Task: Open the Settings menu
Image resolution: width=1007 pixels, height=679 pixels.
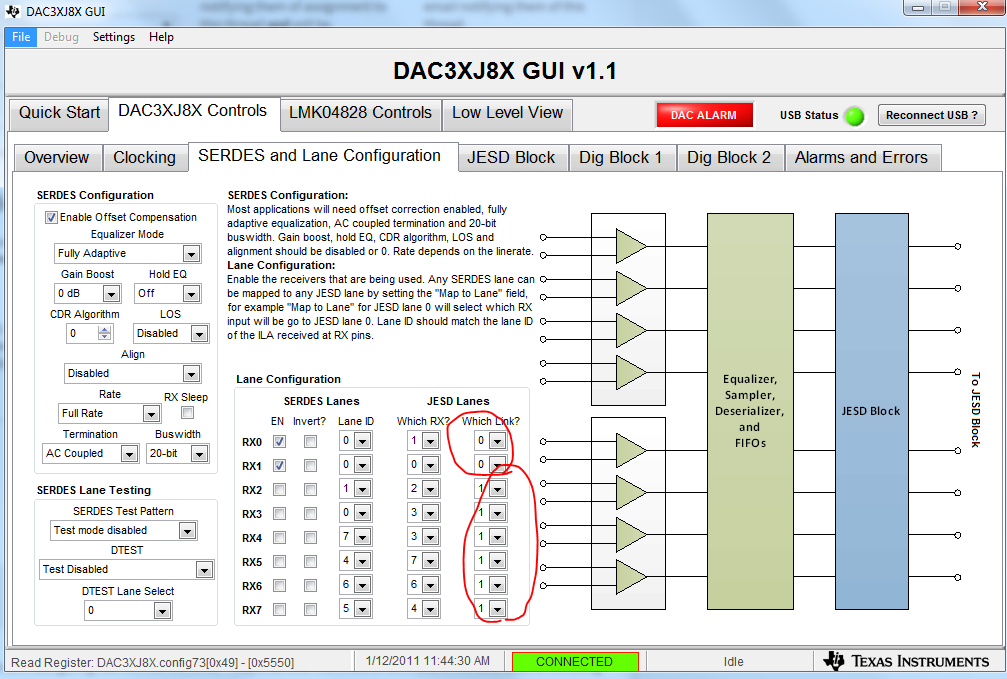Action: tap(114, 37)
